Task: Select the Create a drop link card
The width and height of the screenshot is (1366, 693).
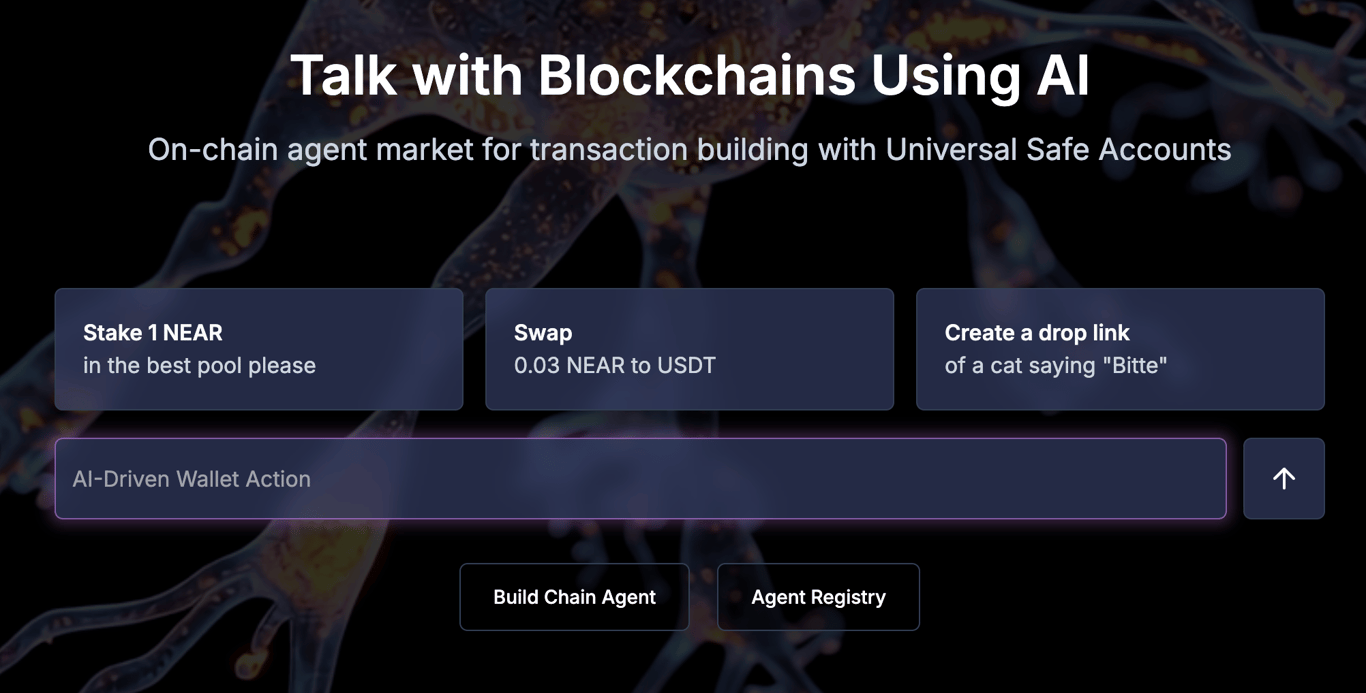Action: pos(1120,349)
